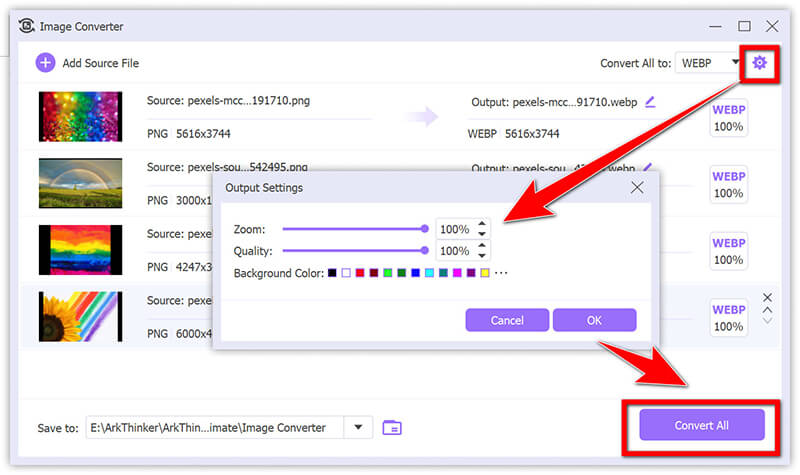
Task: Click OK in Output Settings
Action: pyautogui.click(x=594, y=320)
